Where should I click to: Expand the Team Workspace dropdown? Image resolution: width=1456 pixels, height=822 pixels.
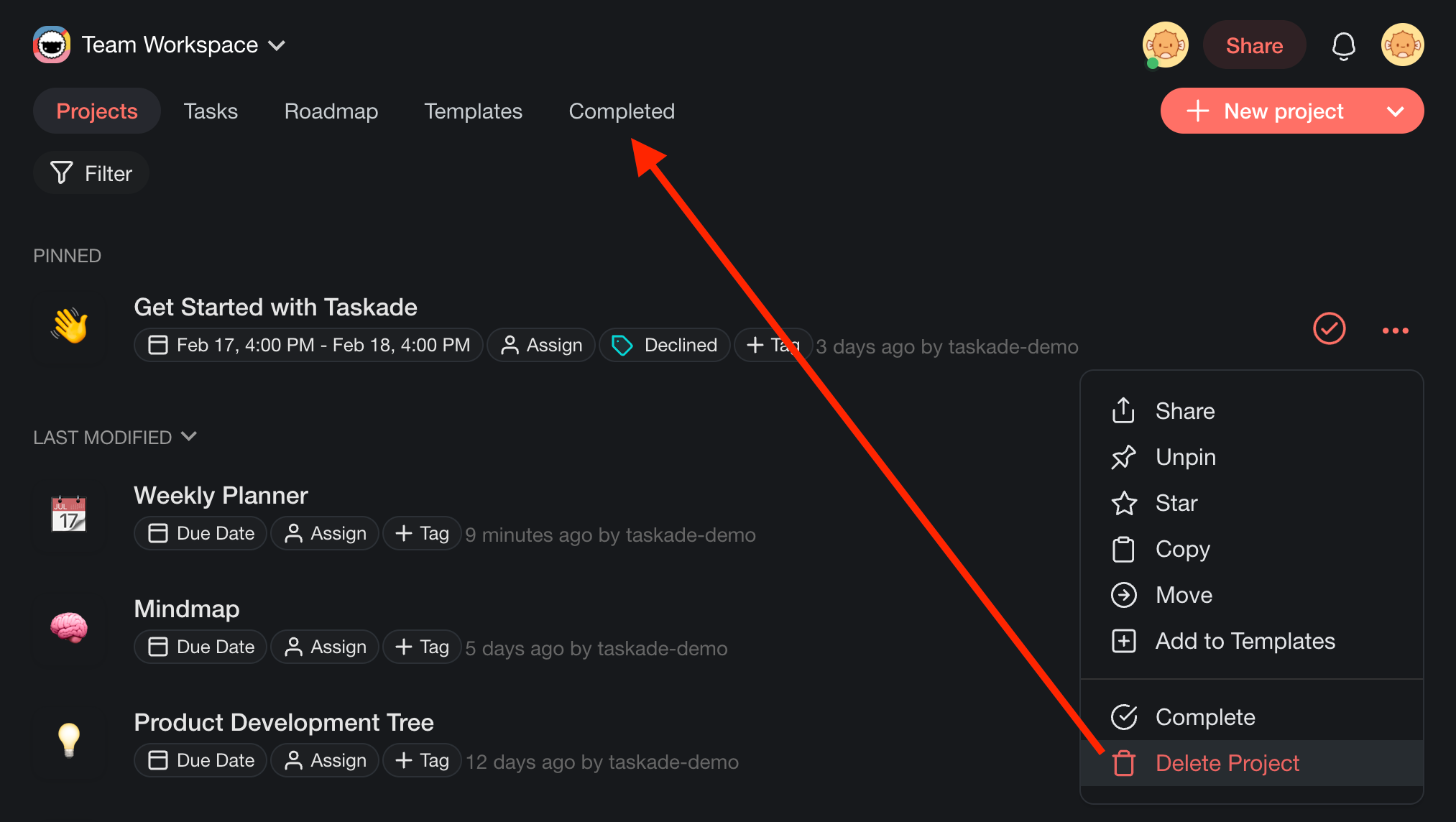click(277, 46)
